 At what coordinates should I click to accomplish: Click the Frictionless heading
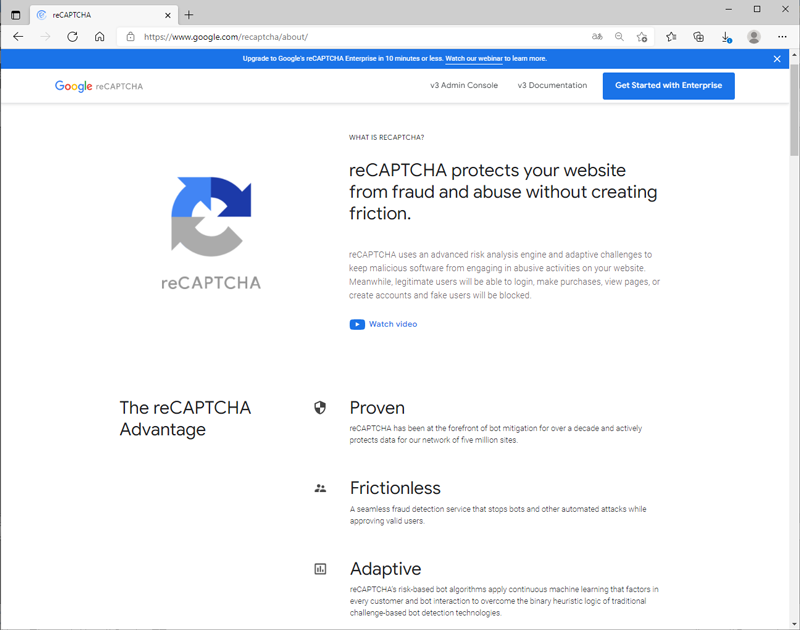(x=395, y=488)
